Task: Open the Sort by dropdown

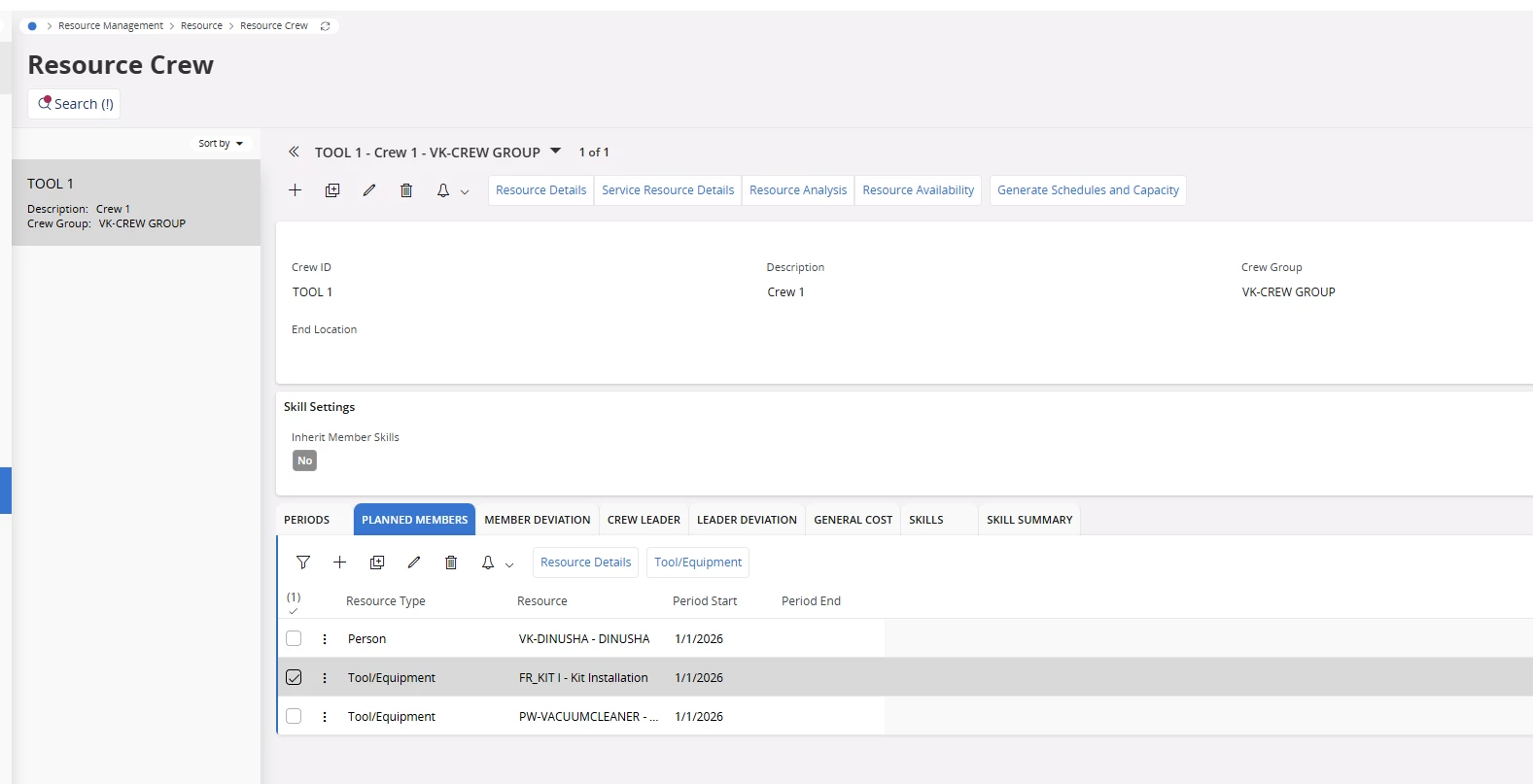Action: 221,144
